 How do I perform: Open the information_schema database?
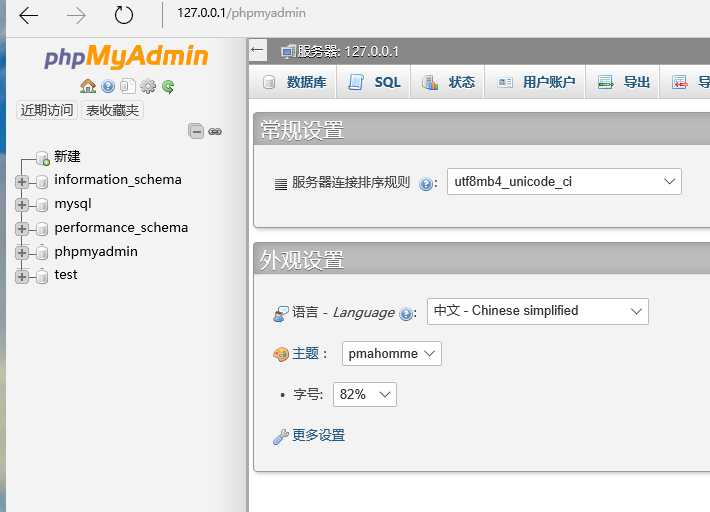point(118,180)
